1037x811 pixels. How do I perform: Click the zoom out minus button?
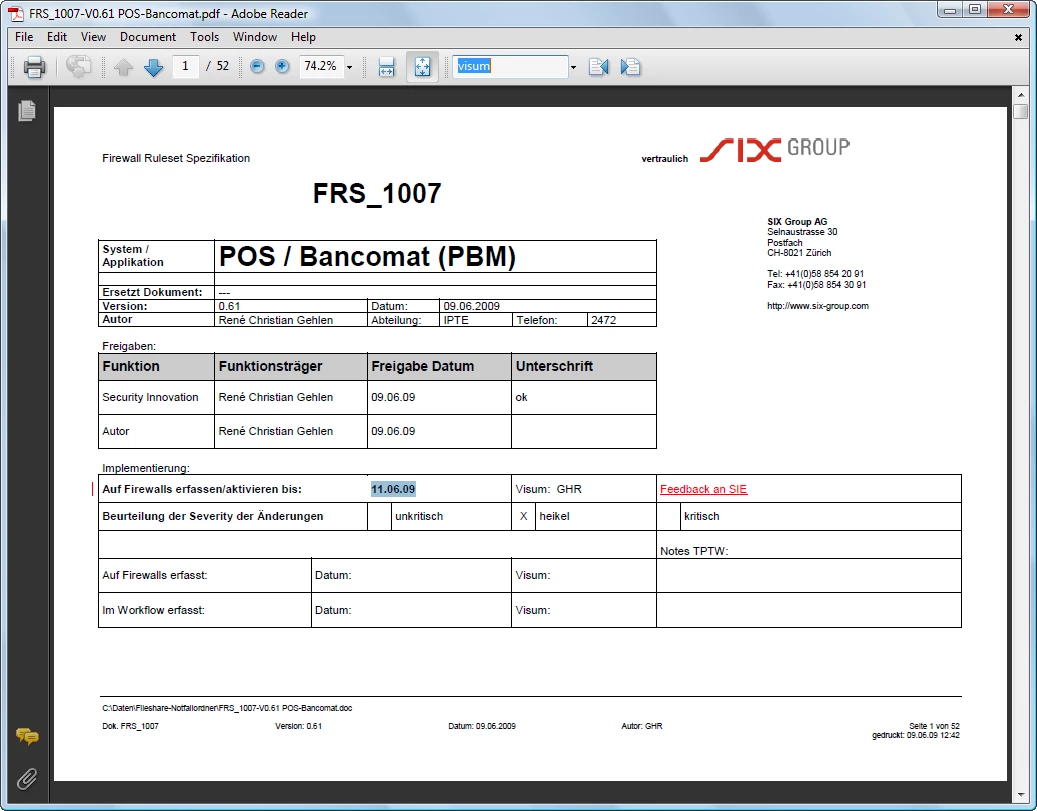257,66
